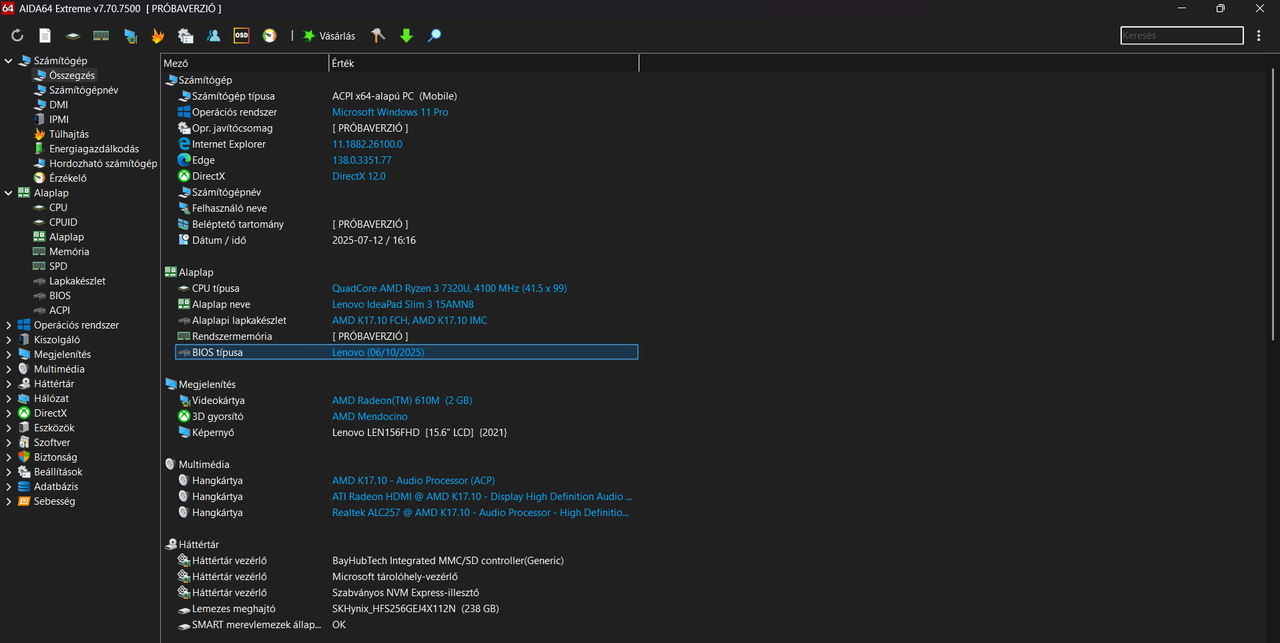
Task: Open Túlhajtás overclock tree item
Action: [x=68, y=134]
